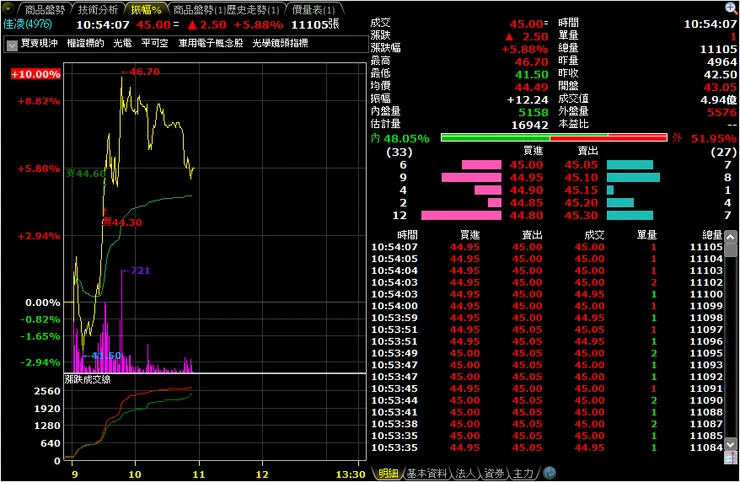Open the 基本資料 bottom tab

(x=427, y=473)
